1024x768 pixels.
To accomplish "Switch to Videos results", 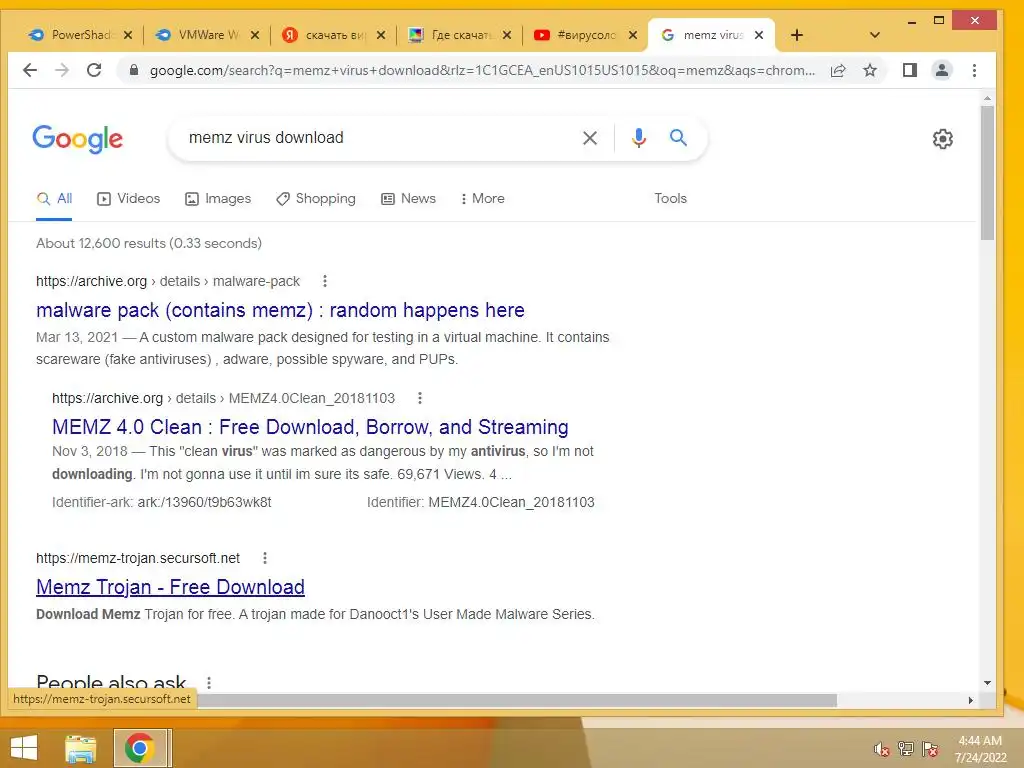I will [129, 199].
